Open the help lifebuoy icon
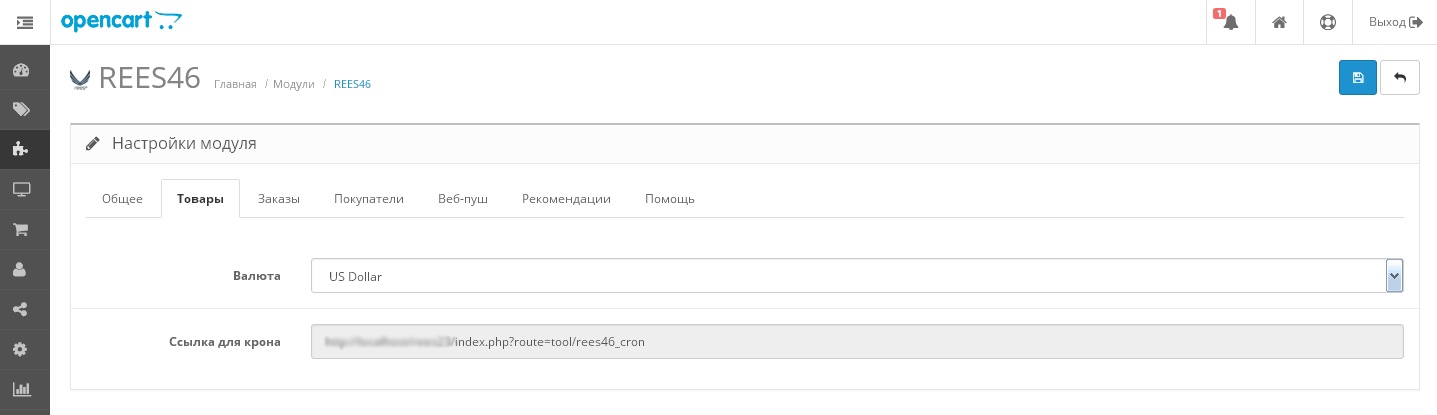Viewport: 1437px width, 415px height. pos(1328,22)
